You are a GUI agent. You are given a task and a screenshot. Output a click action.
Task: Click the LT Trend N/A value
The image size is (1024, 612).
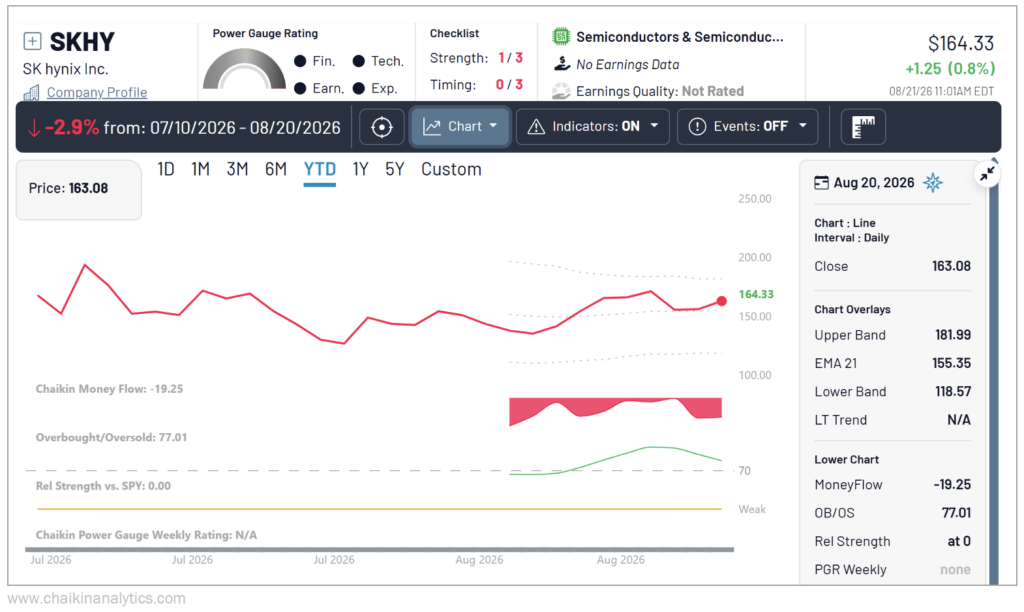[959, 420]
